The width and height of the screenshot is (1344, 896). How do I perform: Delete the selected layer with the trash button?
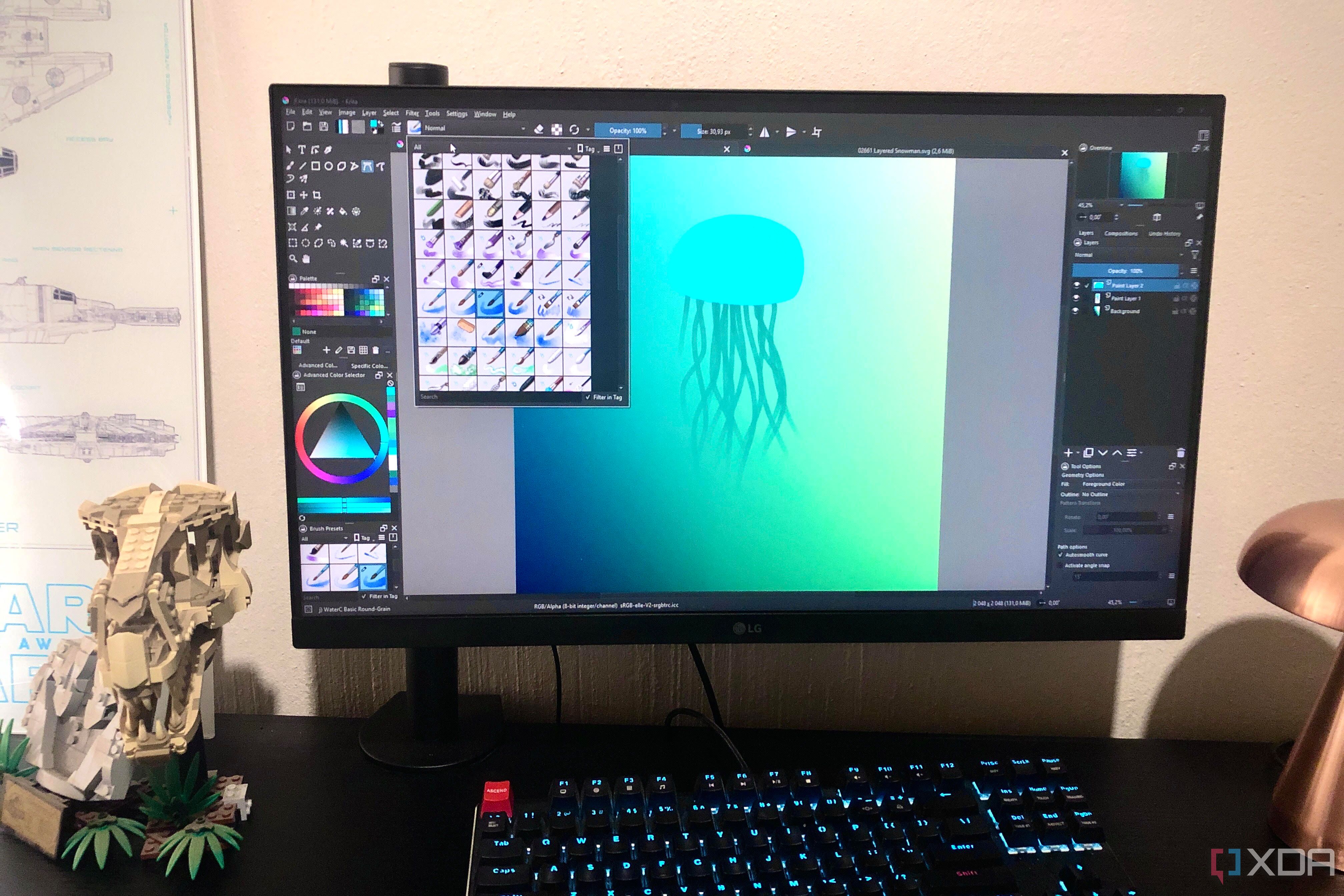(1181, 453)
